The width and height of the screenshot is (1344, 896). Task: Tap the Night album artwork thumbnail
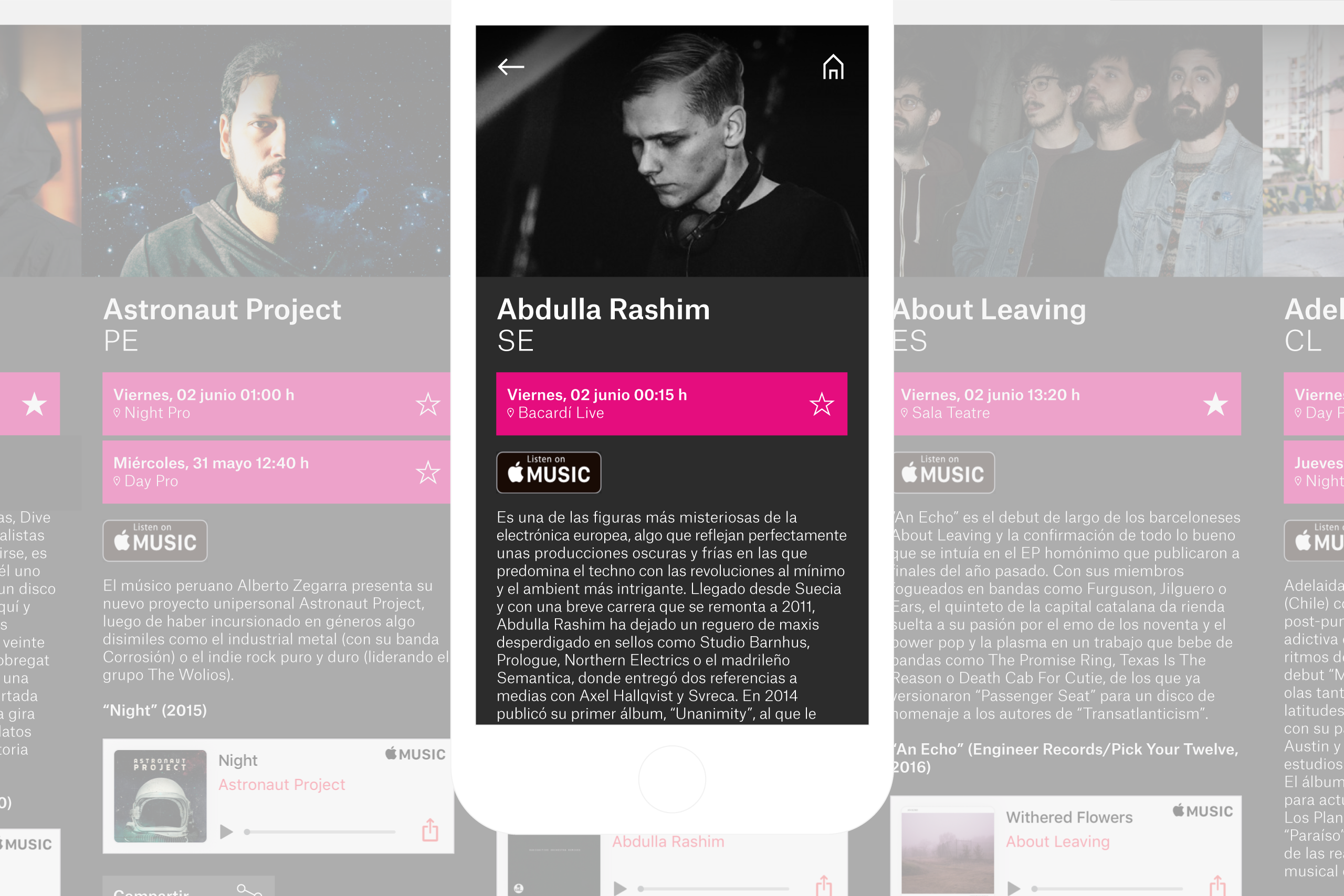pos(160,796)
